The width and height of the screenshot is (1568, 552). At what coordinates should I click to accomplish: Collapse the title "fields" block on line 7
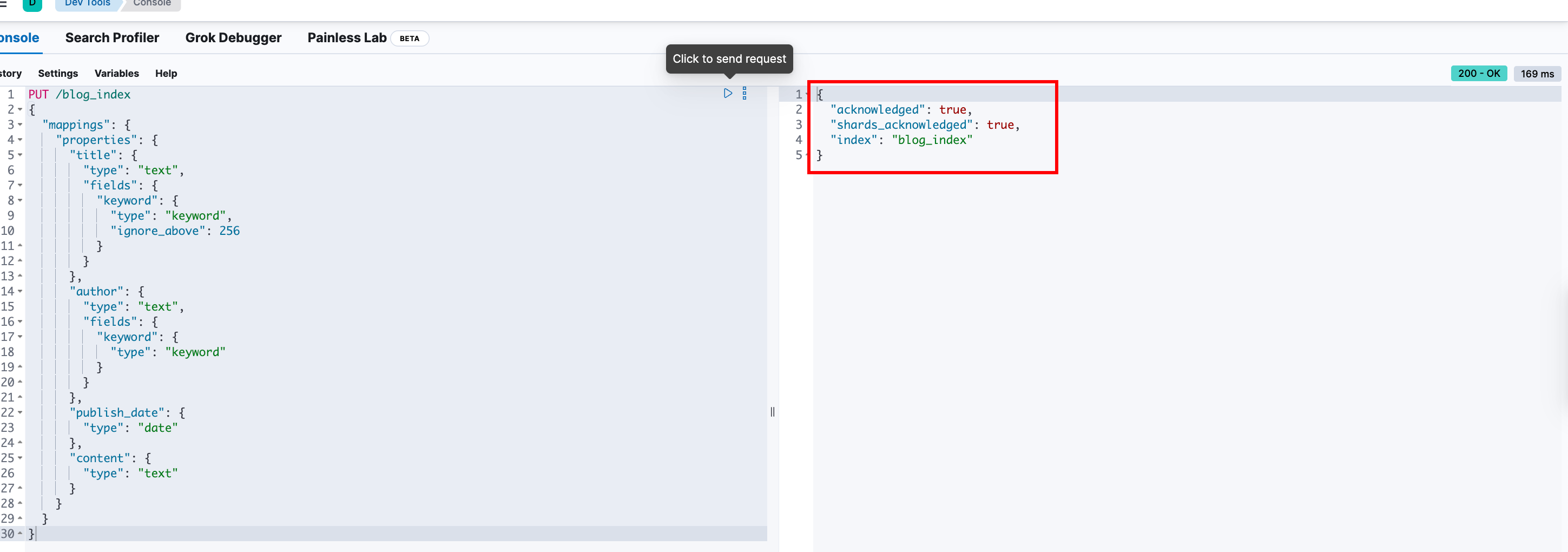[20, 185]
